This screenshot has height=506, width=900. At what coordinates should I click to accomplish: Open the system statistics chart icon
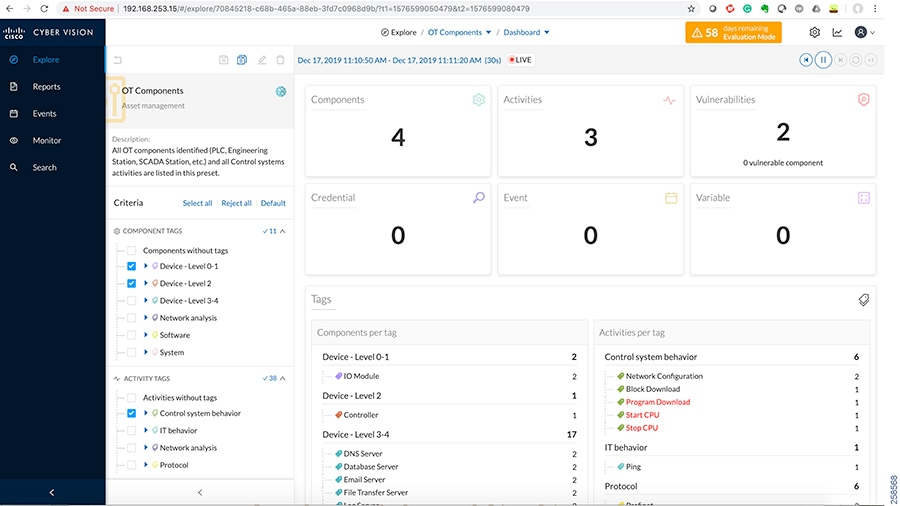[837, 32]
